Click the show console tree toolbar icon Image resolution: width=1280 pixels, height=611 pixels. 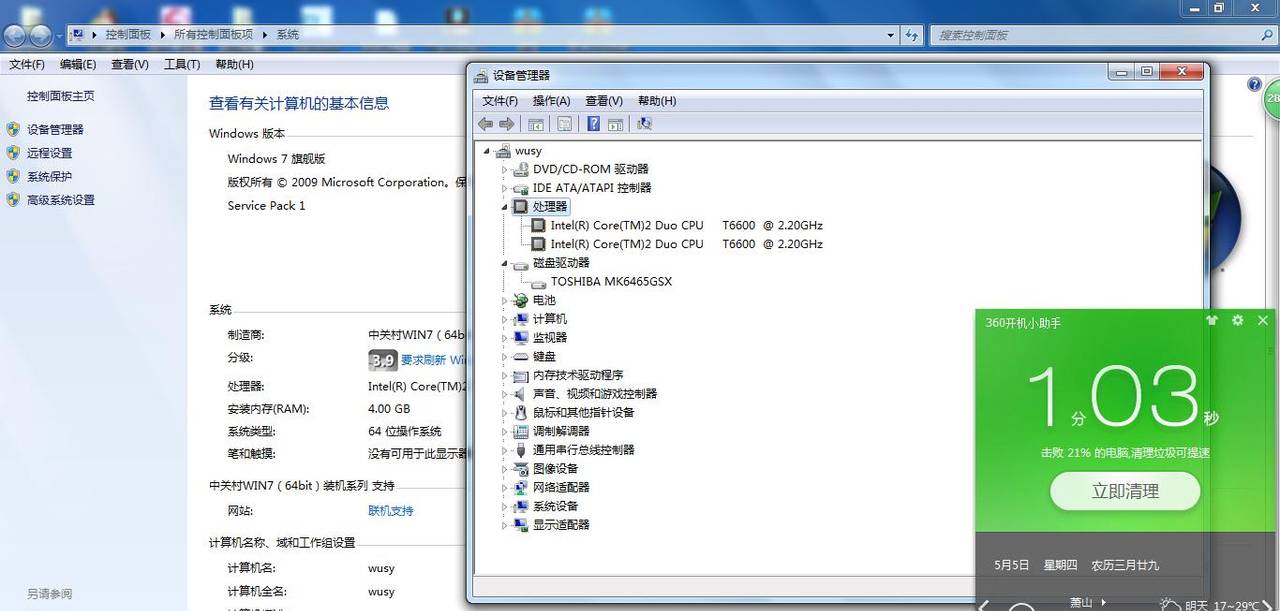[536, 123]
